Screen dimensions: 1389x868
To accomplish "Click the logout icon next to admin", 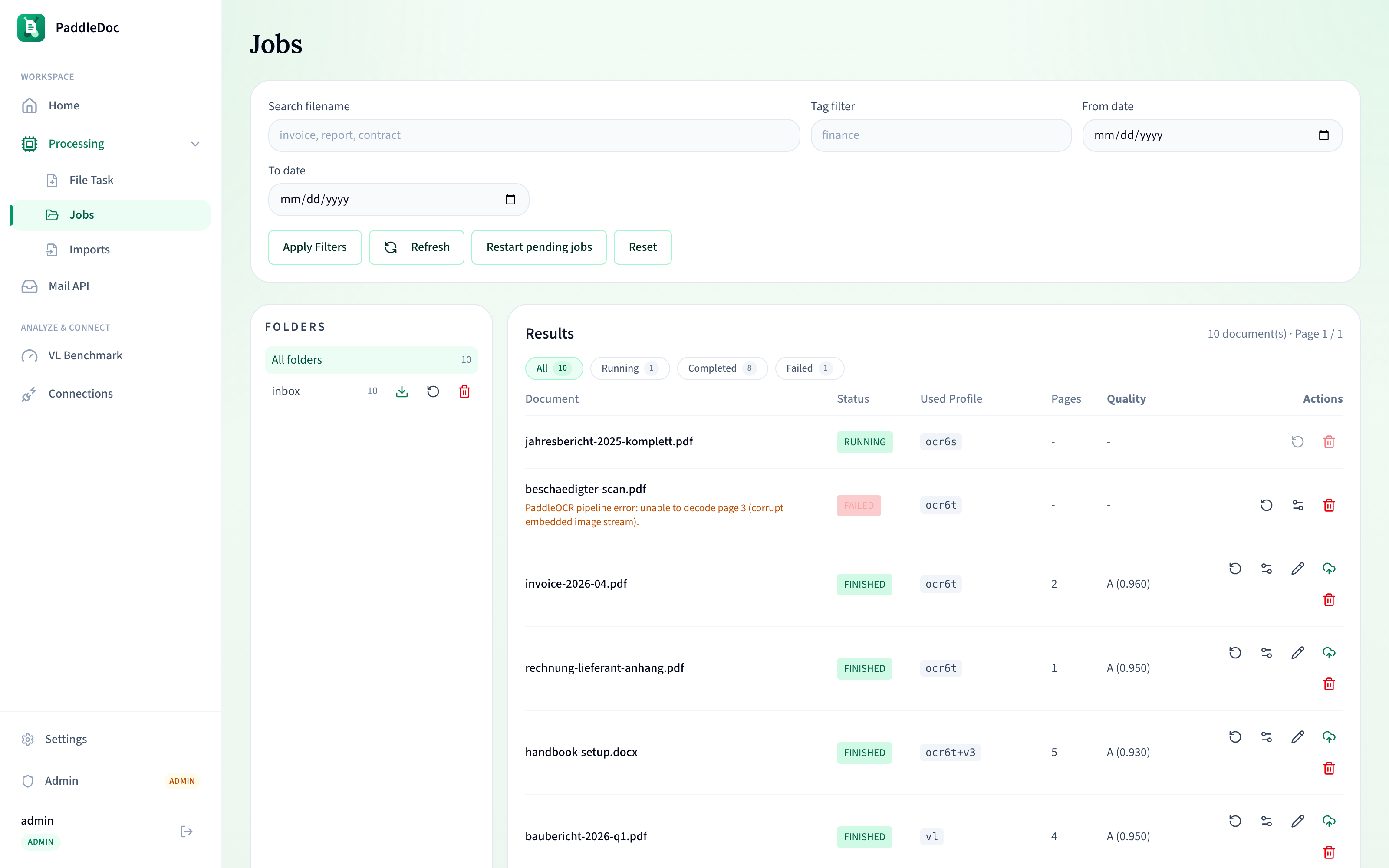I will 187,831.
